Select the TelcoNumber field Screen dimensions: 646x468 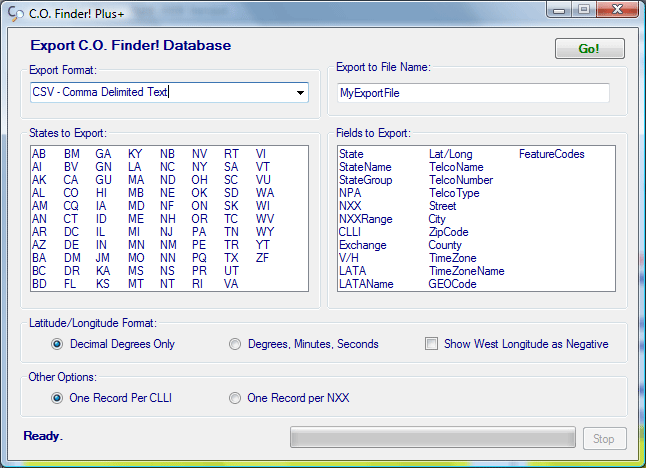point(461,180)
